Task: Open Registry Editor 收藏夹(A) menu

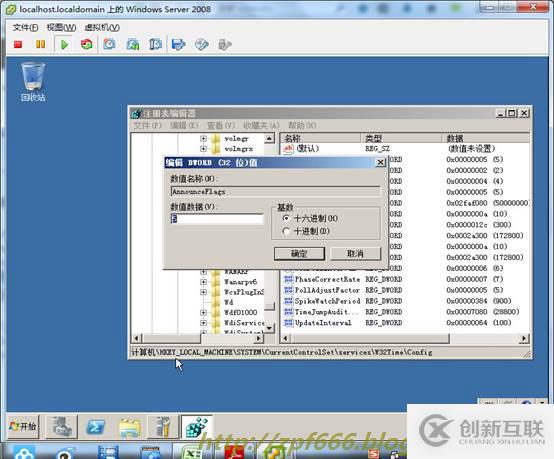Action: [261, 125]
